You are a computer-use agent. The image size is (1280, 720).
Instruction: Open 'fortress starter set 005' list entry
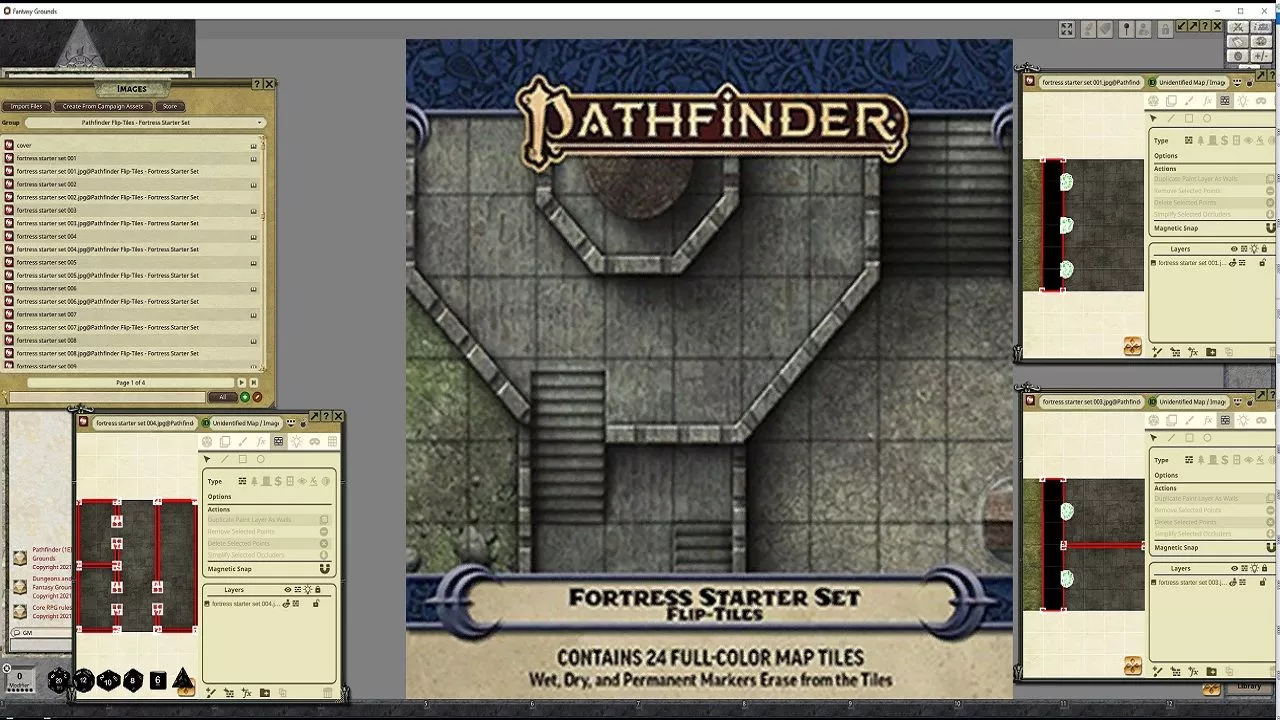[x=130, y=262]
